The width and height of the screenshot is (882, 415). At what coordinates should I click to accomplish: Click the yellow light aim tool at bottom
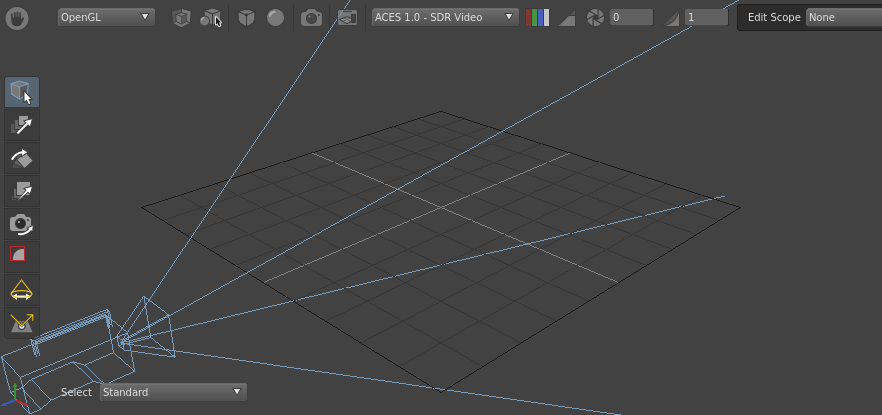pos(22,324)
